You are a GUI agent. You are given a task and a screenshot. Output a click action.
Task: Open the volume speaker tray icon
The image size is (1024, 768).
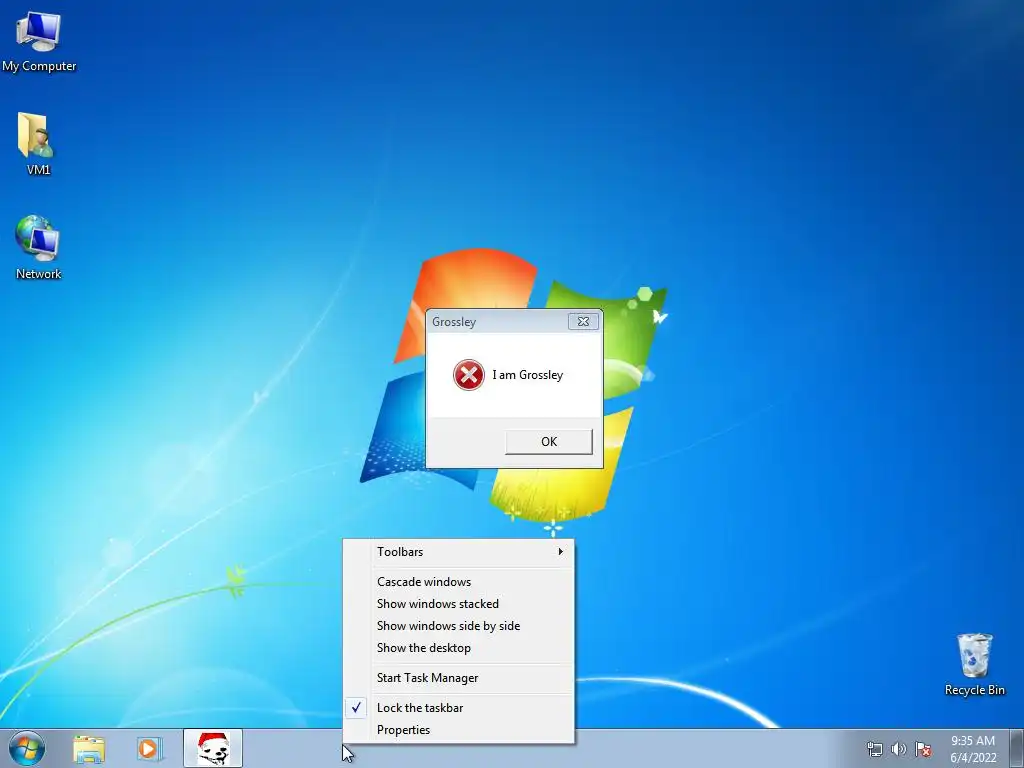pyautogui.click(x=899, y=749)
